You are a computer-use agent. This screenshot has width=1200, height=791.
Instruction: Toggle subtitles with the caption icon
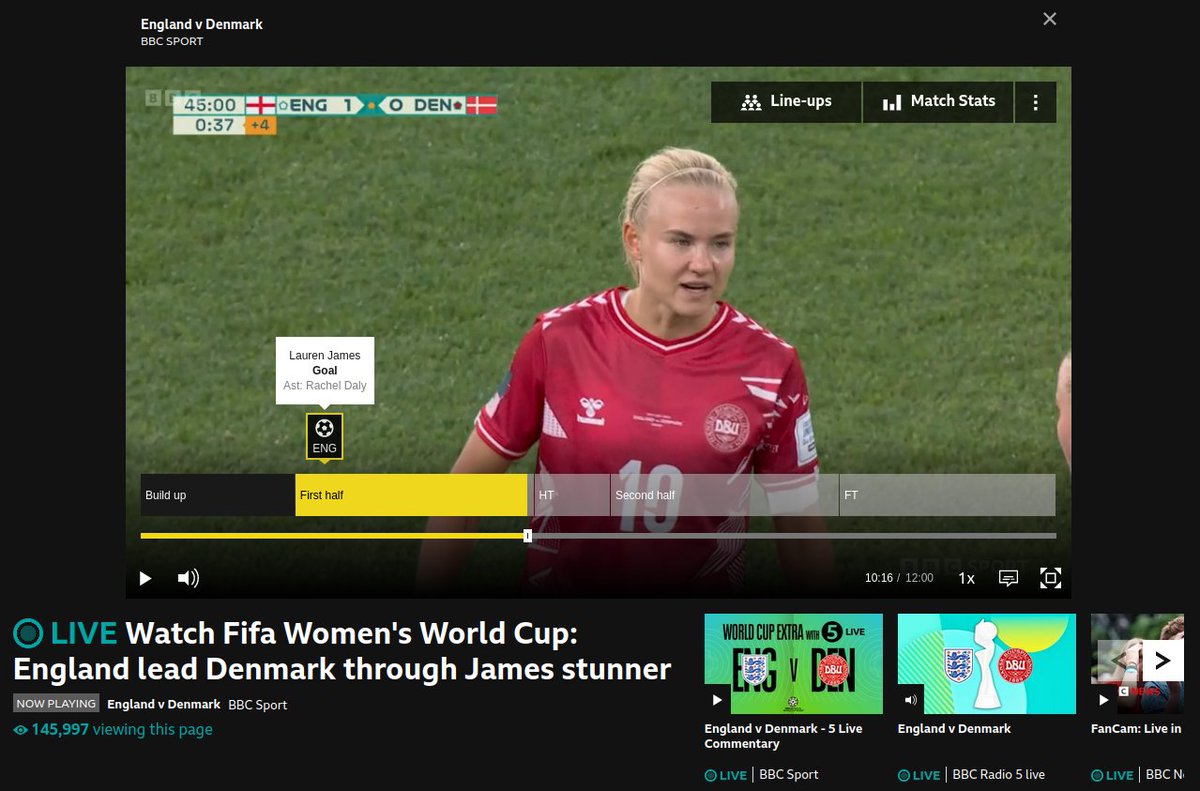tap(1008, 578)
